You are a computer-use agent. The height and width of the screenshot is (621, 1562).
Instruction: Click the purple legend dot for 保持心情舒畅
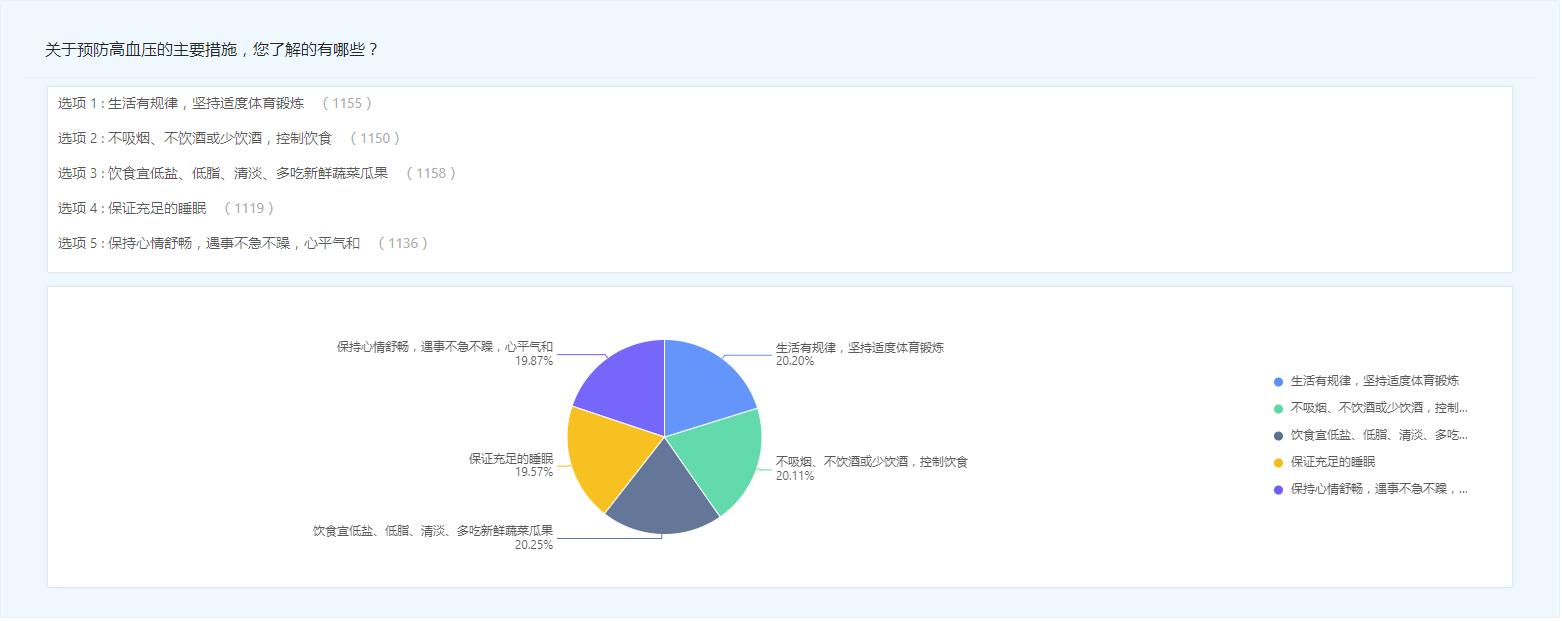[x=1278, y=490]
